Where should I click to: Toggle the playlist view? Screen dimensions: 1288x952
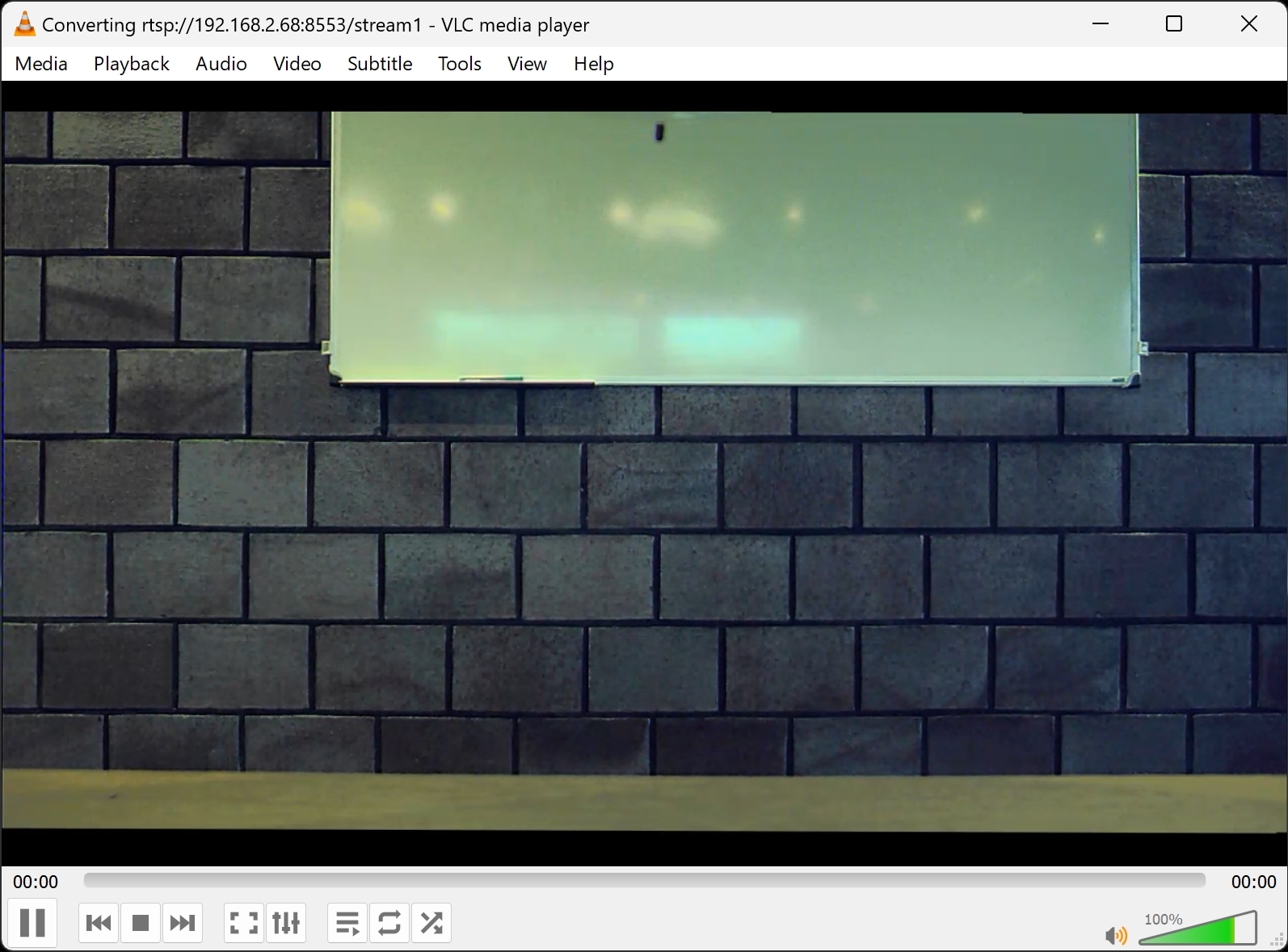347,923
